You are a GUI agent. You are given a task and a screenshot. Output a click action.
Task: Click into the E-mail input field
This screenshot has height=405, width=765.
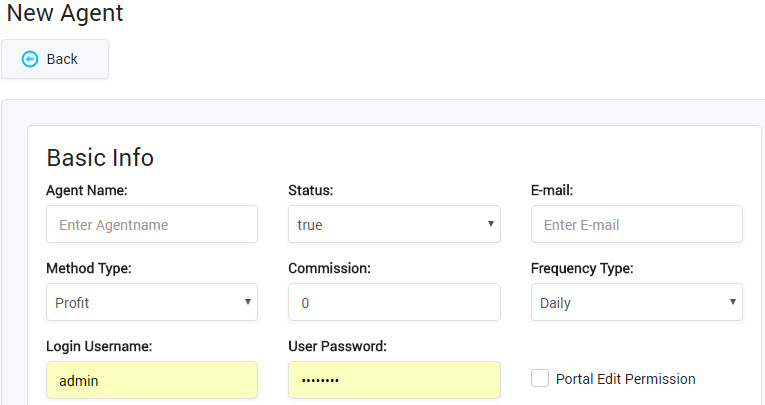(636, 224)
